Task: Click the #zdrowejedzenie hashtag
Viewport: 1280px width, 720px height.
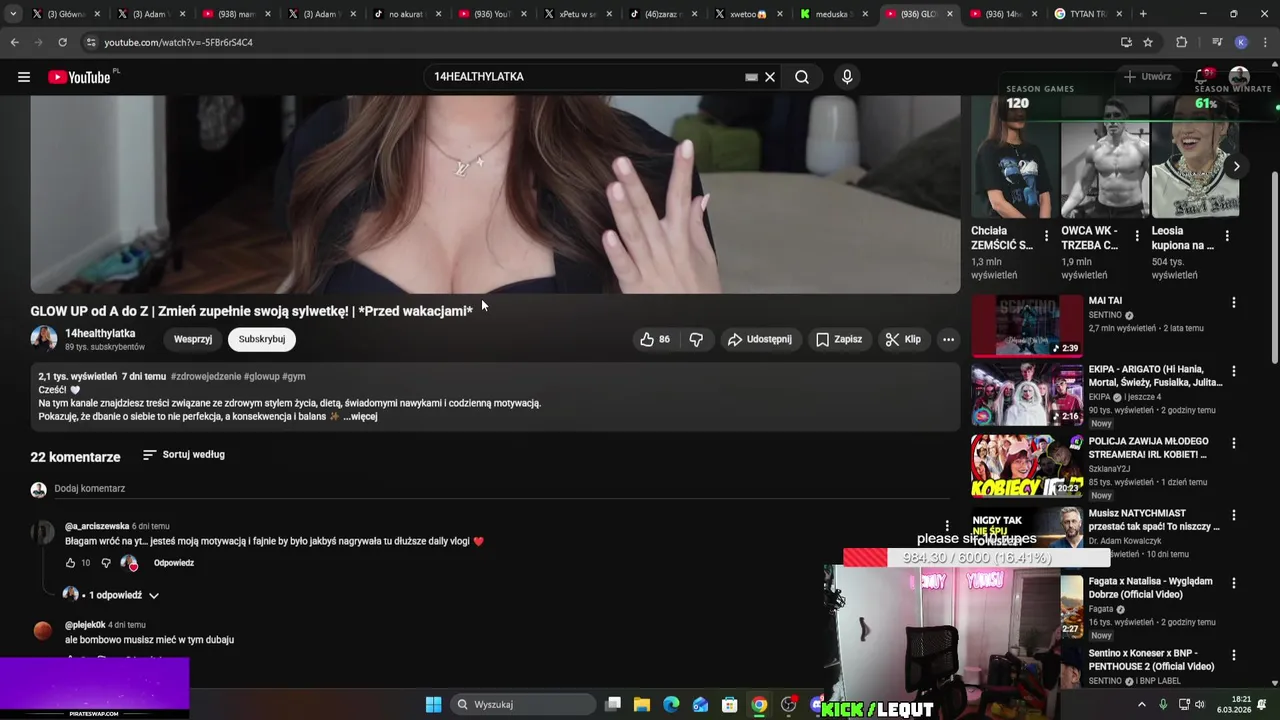Action: (x=205, y=377)
